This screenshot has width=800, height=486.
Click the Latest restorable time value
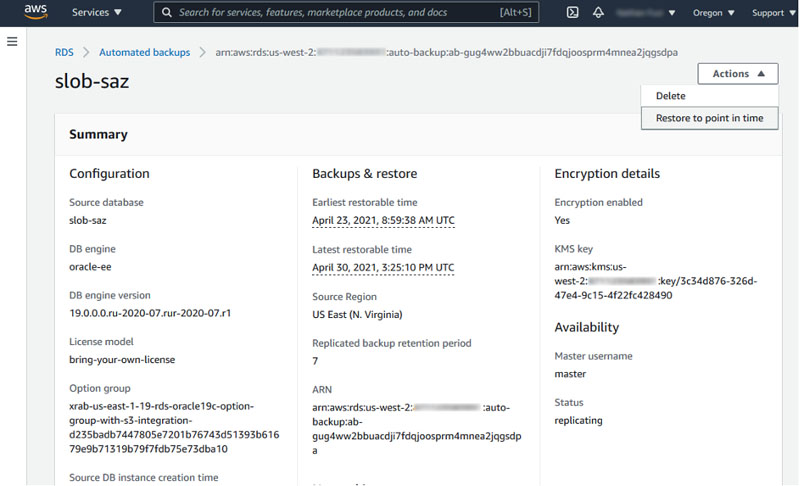(x=383, y=267)
